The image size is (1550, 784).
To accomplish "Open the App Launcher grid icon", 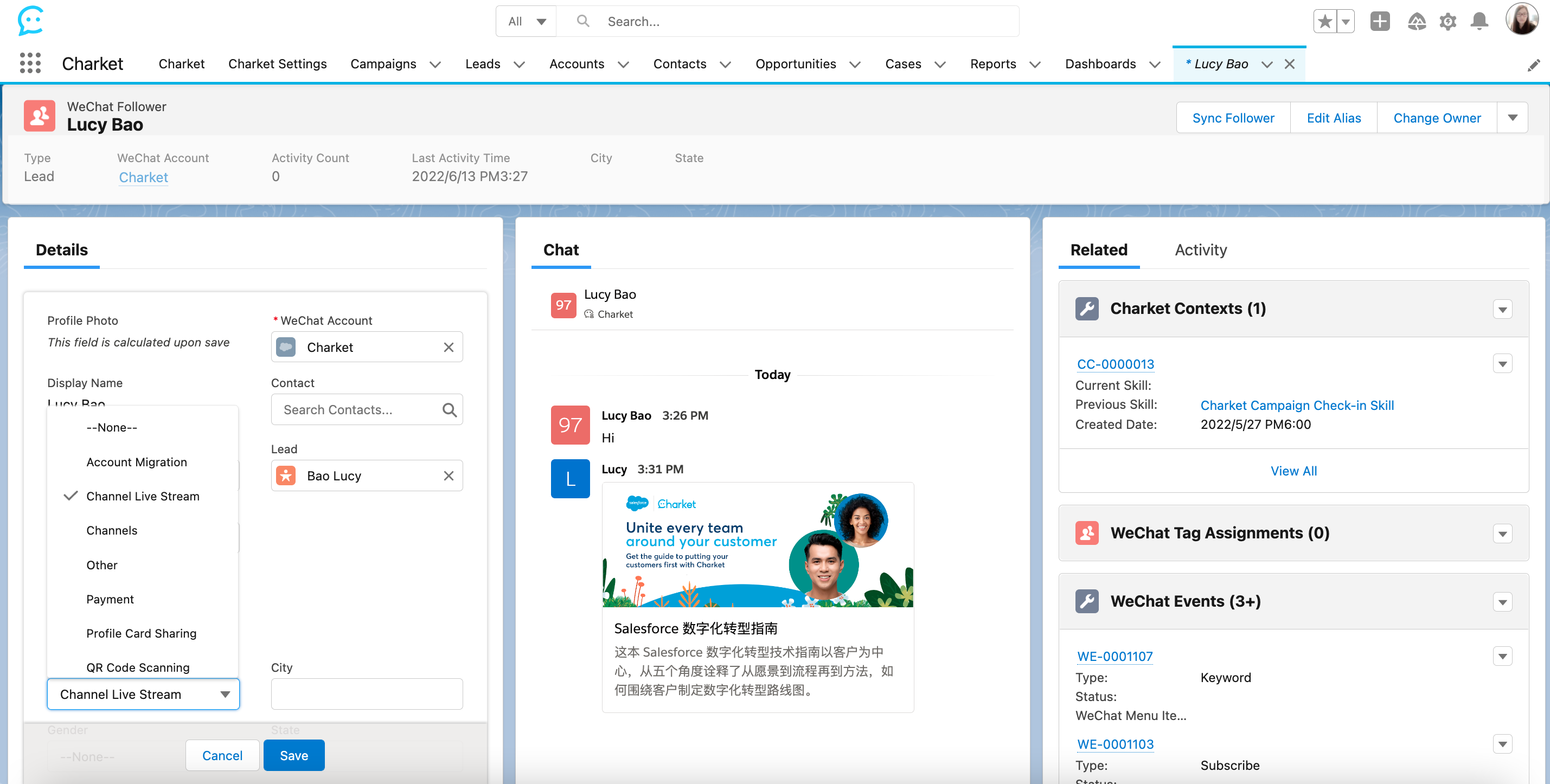I will point(30,63).
